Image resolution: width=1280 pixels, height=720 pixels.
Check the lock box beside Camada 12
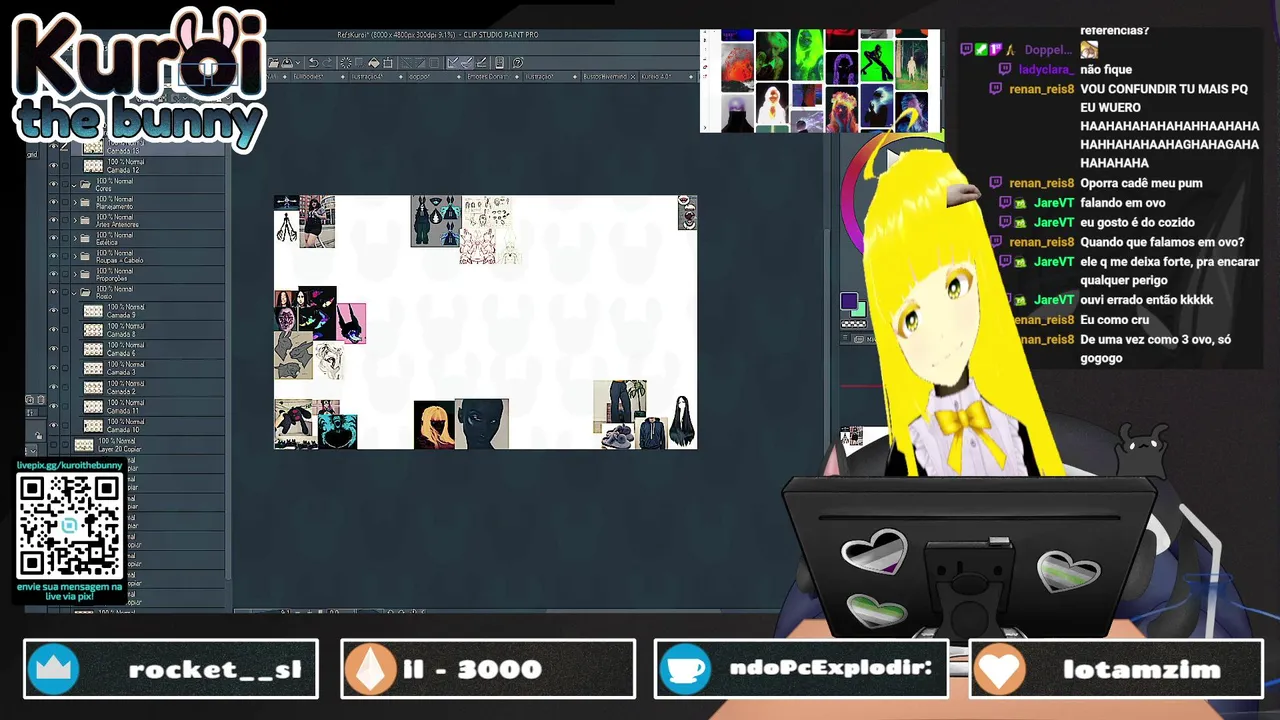(65, 165)
